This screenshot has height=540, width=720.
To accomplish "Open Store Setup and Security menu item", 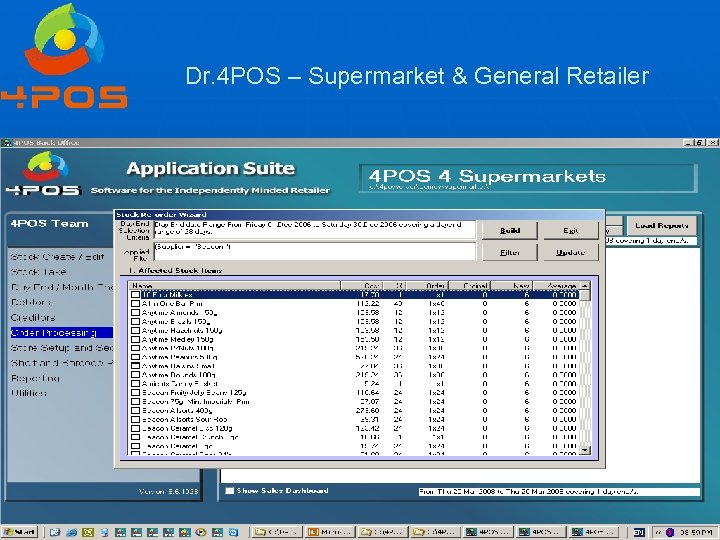I will click(x=62, y=348).
